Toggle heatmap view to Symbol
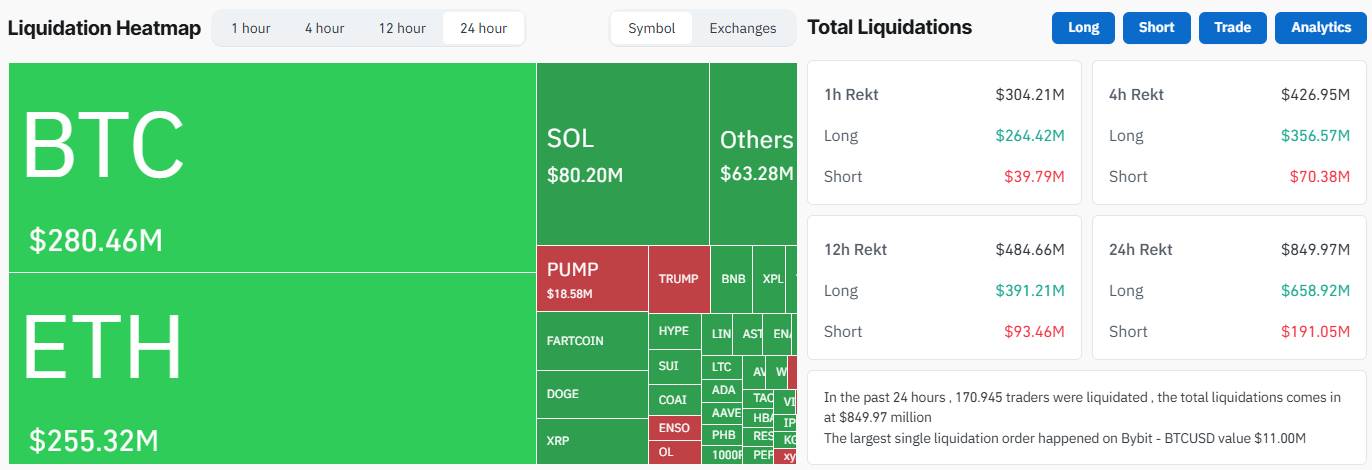This screenshot has height=470, width=1372. (651, 28)
